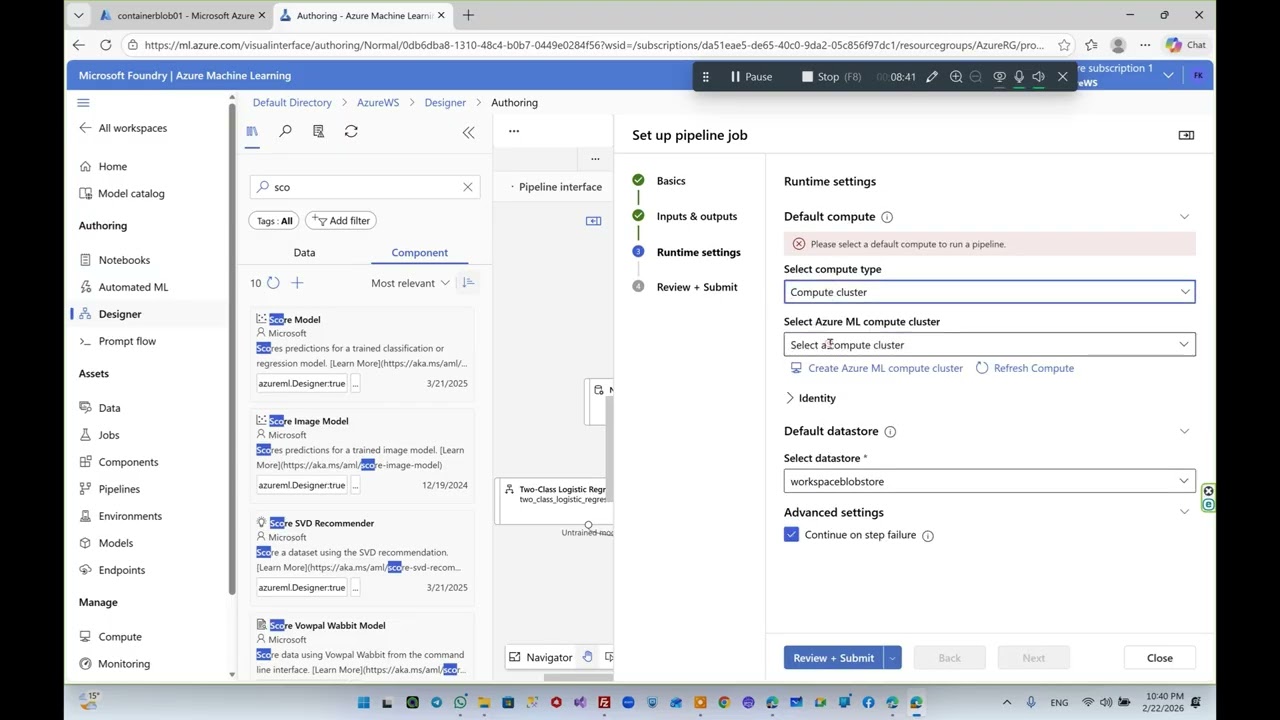
Task: Open the Most relevant sort dropdown
Action: [x=410, y=283]
